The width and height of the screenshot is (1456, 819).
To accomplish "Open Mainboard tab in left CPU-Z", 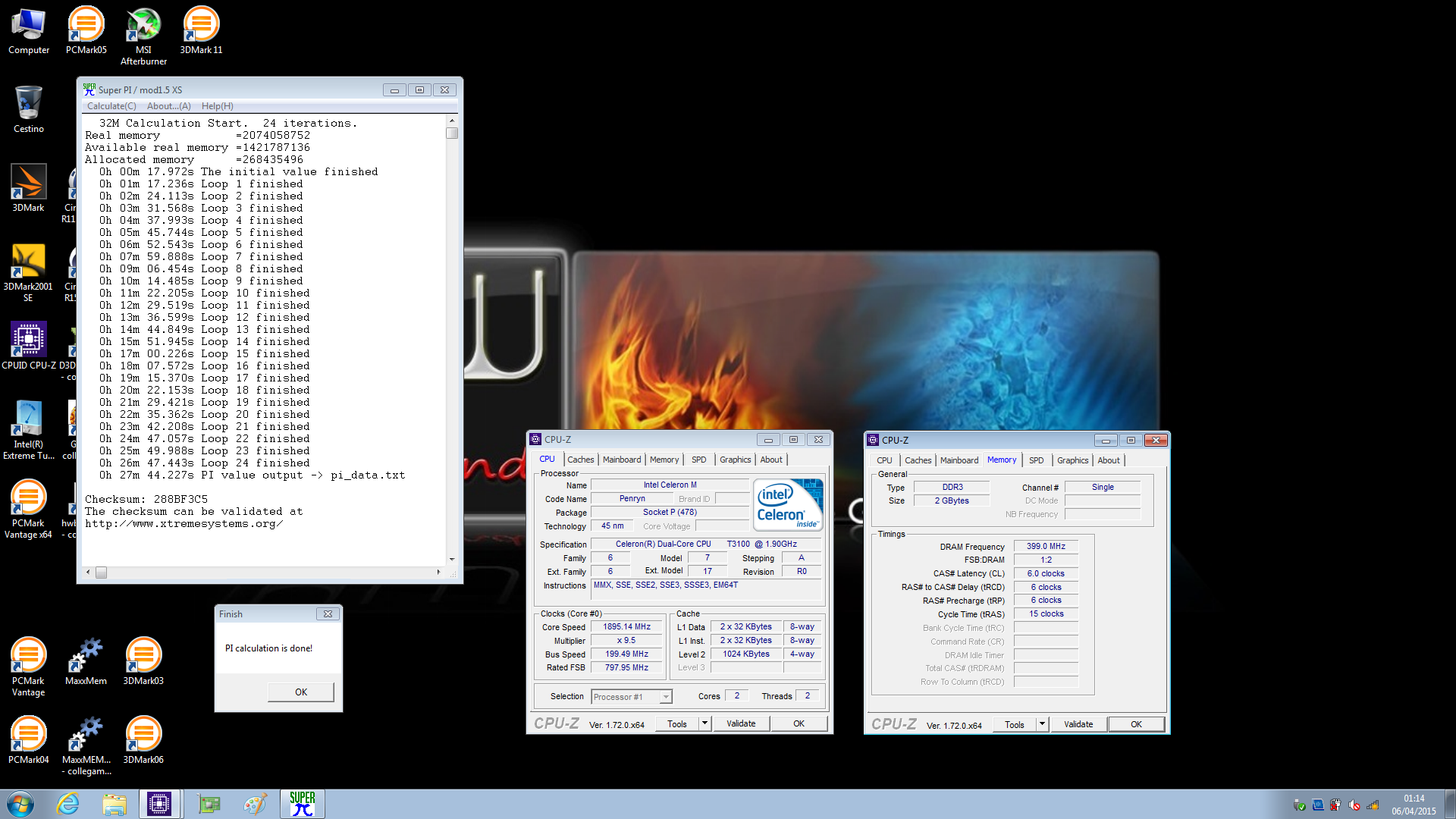I will pyautogui.click(x=622, y=460).
